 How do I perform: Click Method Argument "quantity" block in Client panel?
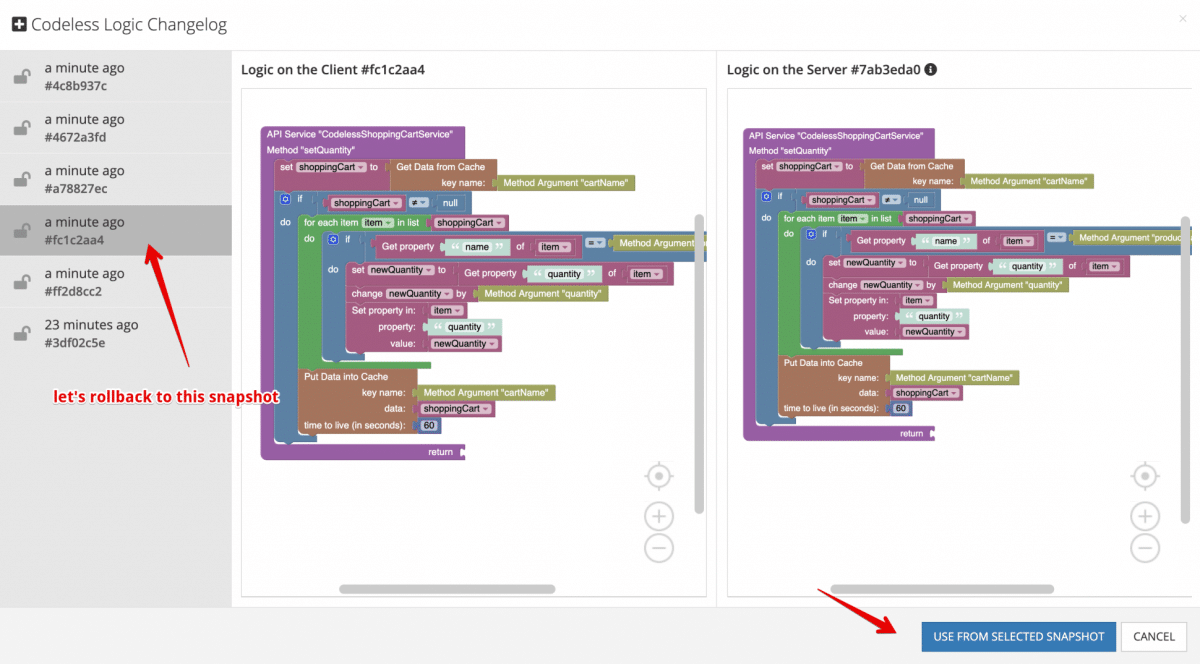pyautogui.click(x=544, y=294)
